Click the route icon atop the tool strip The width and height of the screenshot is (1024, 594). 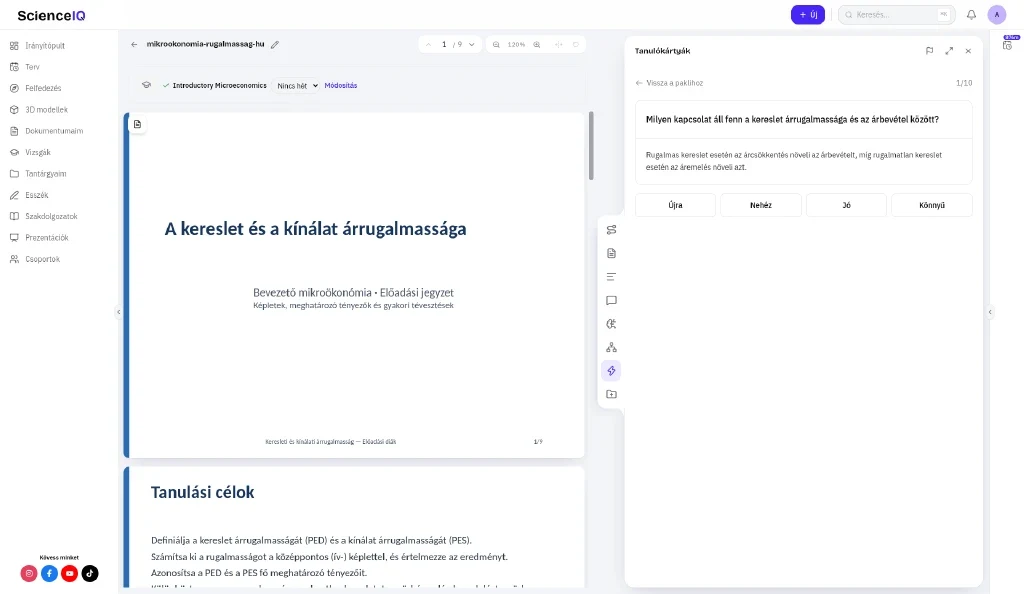click(611, 230)
